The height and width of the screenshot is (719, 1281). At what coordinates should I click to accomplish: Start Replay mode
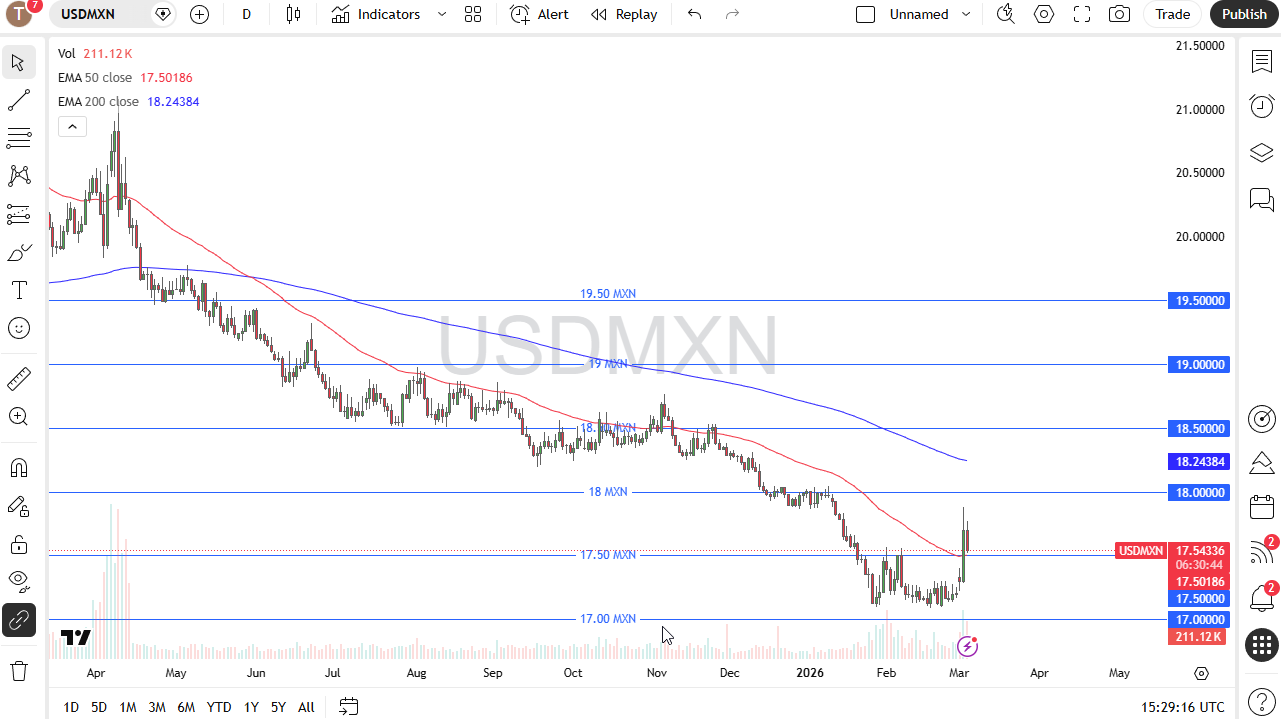pyautogui.click(x=624, y=14)
